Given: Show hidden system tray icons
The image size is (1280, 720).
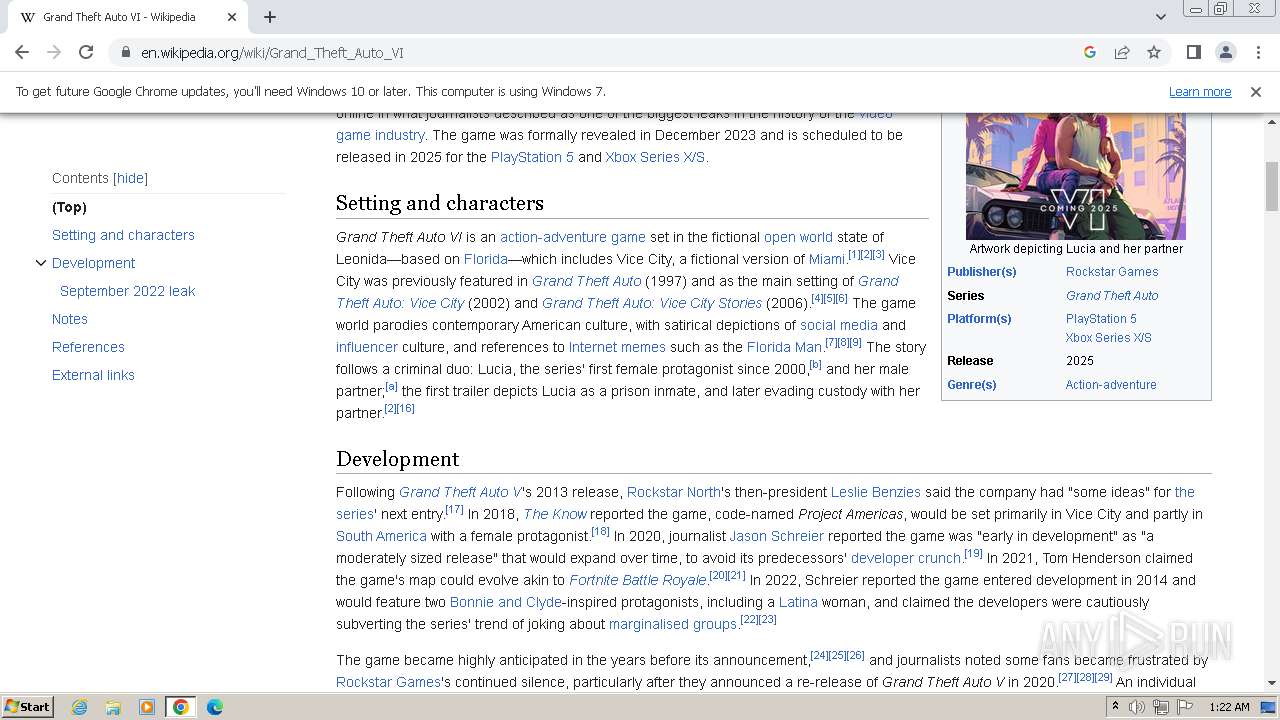Looking at the screenshot, I should [1116, 707].
